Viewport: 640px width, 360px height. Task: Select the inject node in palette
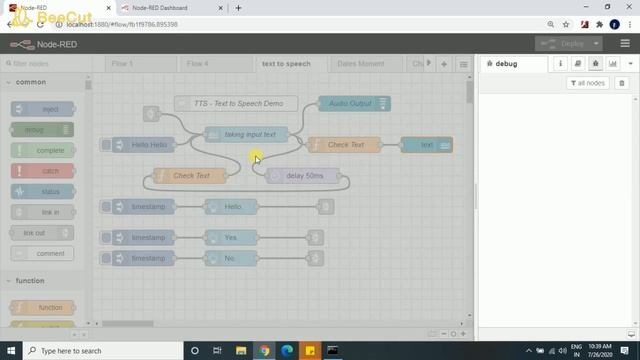pos(42,109)
